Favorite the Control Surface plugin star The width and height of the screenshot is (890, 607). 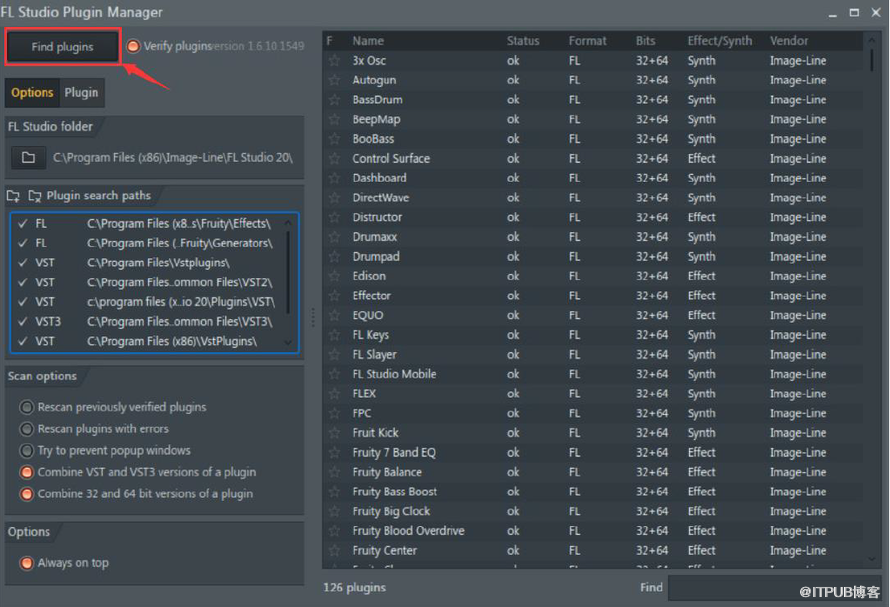[x=334, y=158]
